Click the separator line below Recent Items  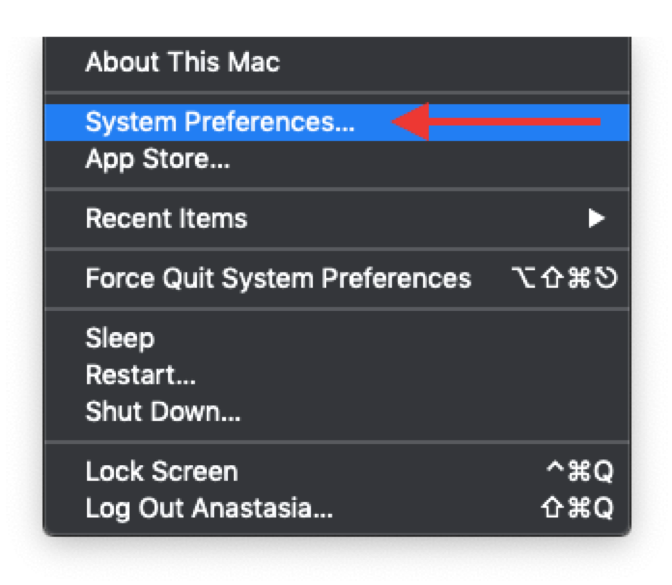click(336, 248)
